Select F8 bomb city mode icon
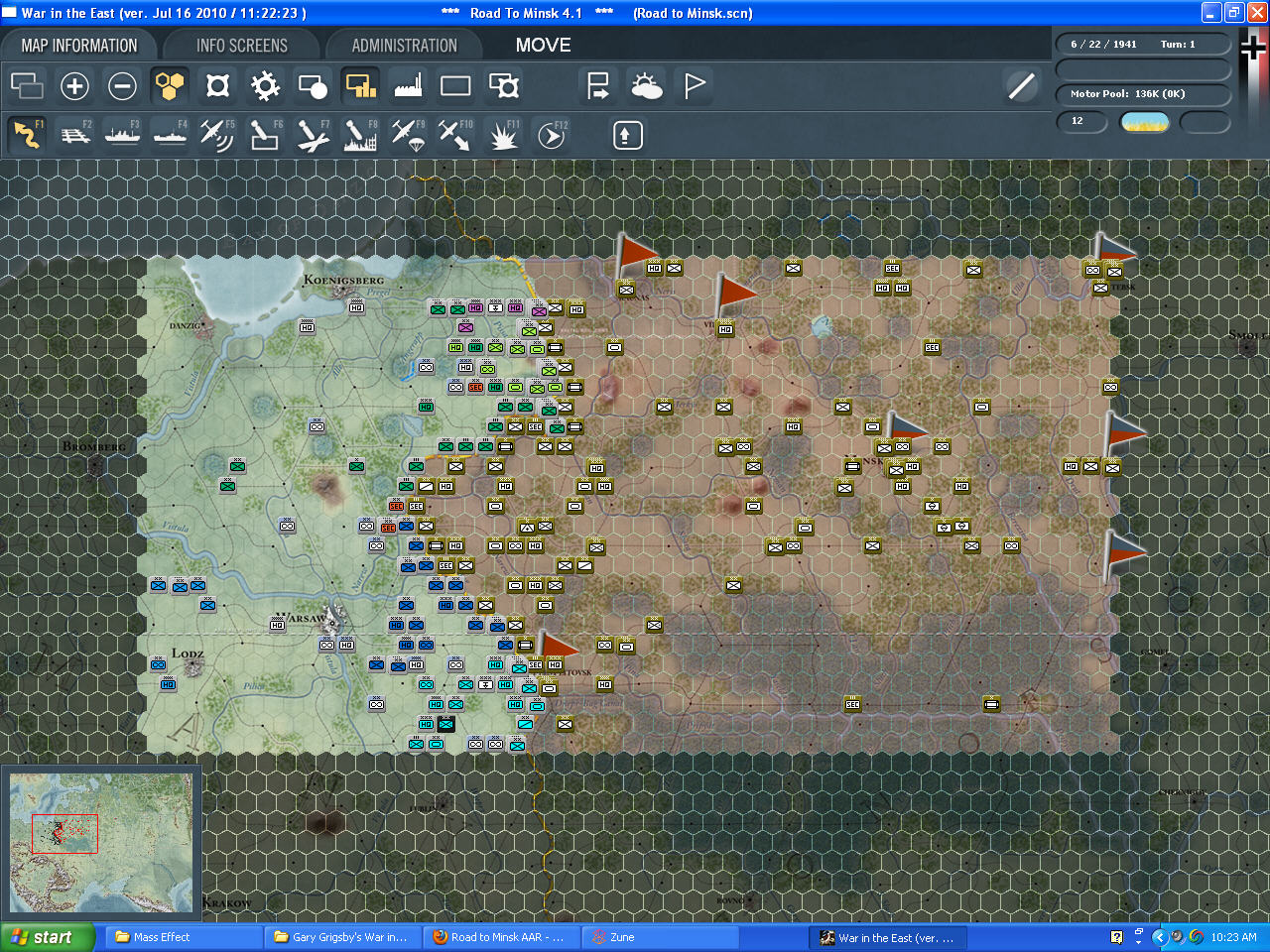 (360, 135)
